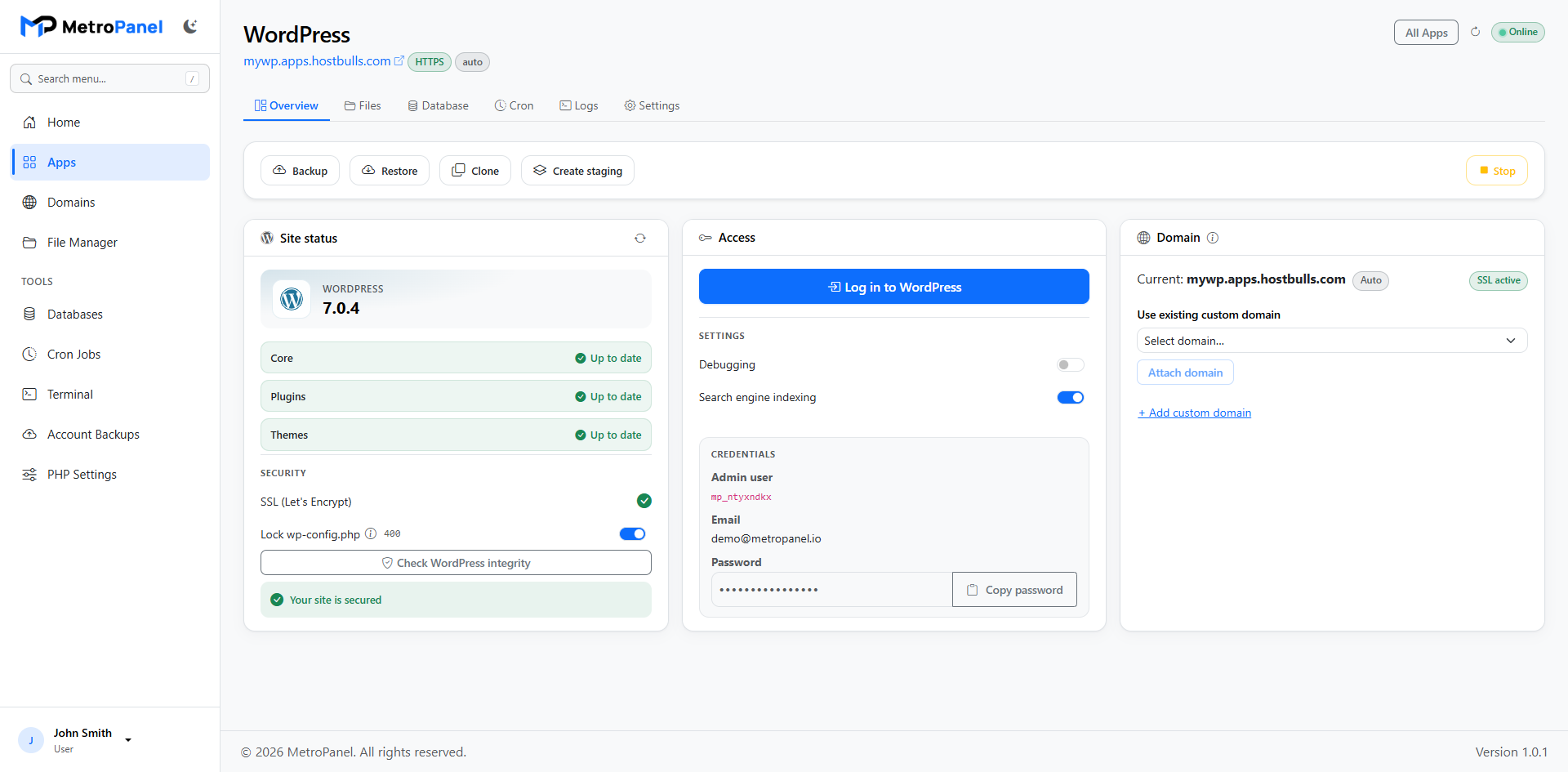1568x772 pixels.
Task: Click the Themes Up to date row
Action: point(456,435)
